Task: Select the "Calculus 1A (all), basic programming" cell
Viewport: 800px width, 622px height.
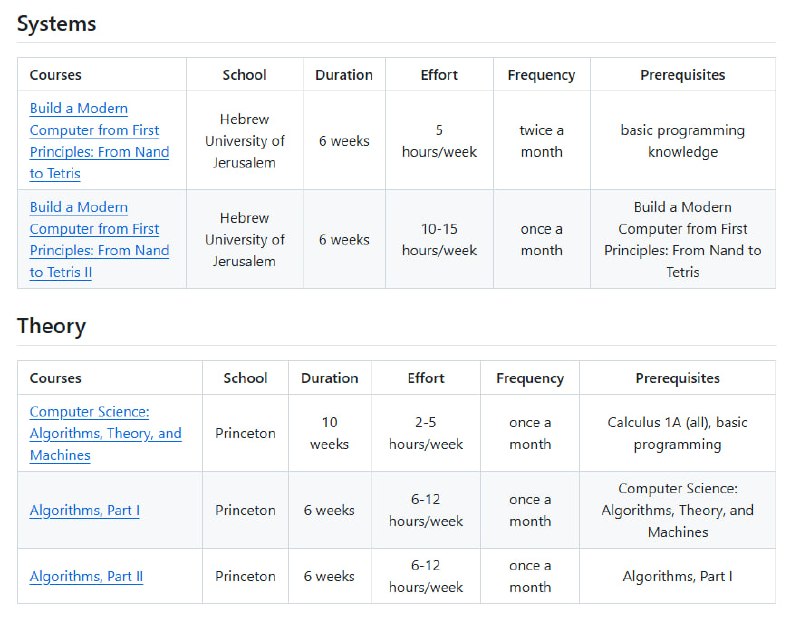Action: 677,433
